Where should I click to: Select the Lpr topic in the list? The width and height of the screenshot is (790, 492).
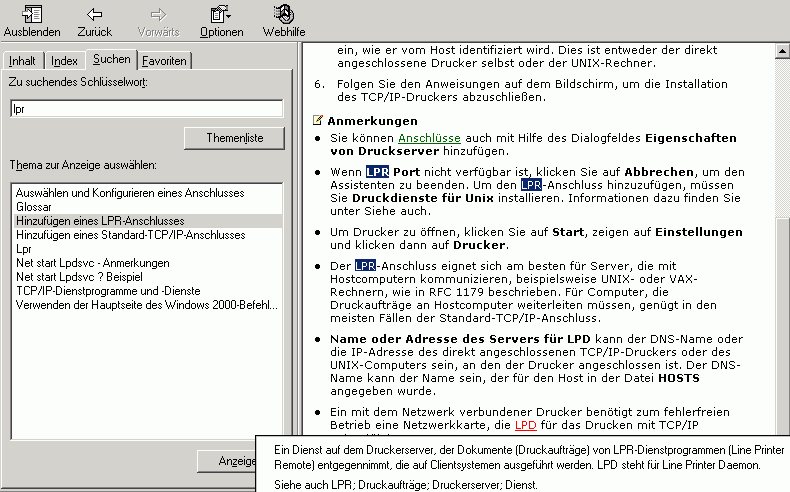pyautogui.click(x=146, y=249)
